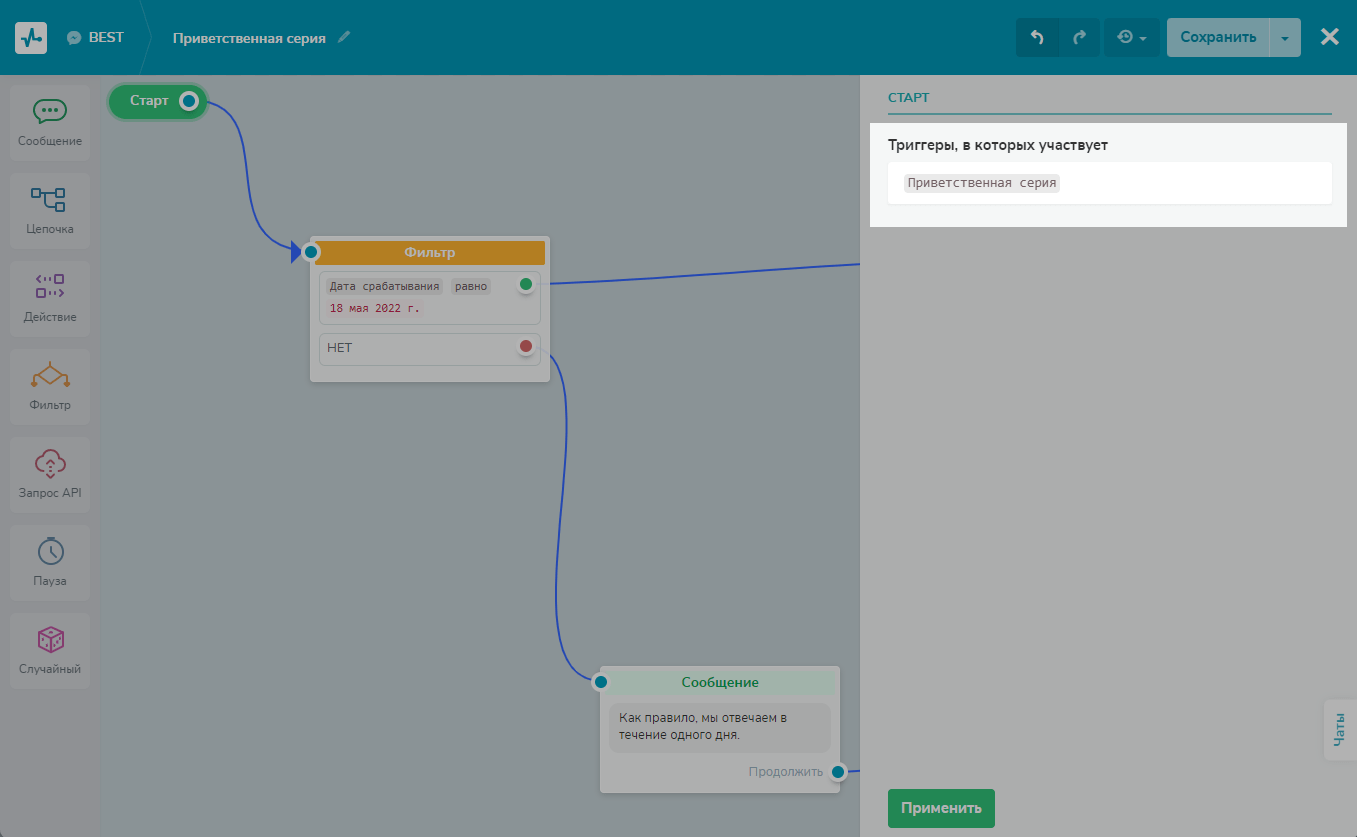
Task: Click the Приветственная серия trigger tag
Action: (980, 183)
